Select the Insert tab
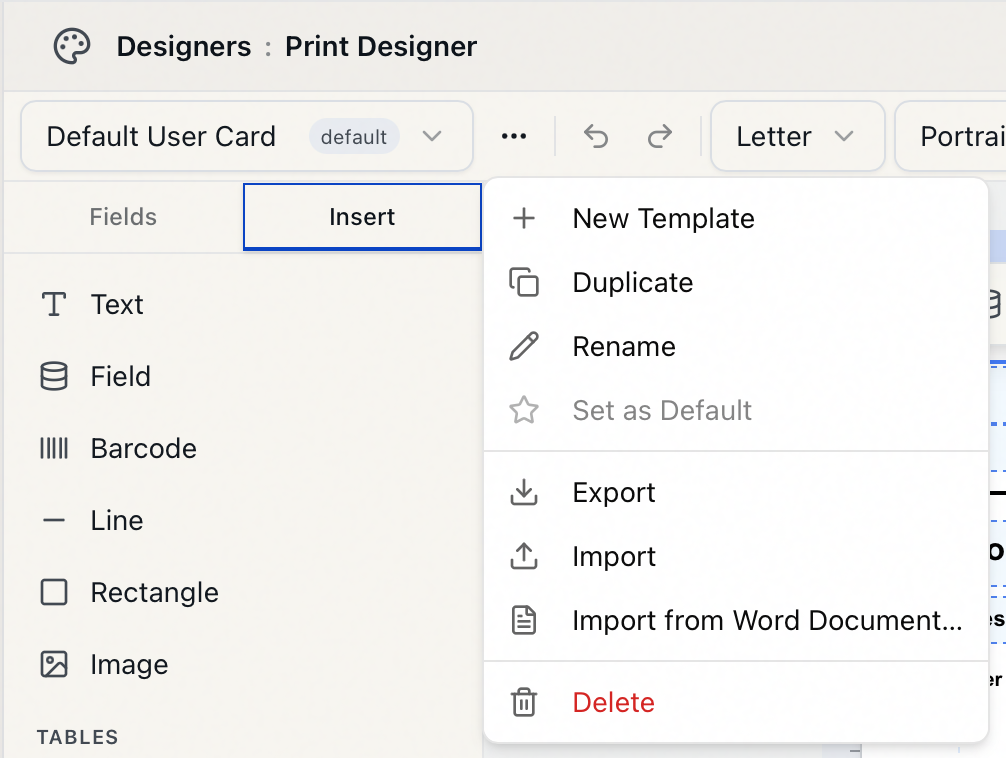 pos(362,217)
